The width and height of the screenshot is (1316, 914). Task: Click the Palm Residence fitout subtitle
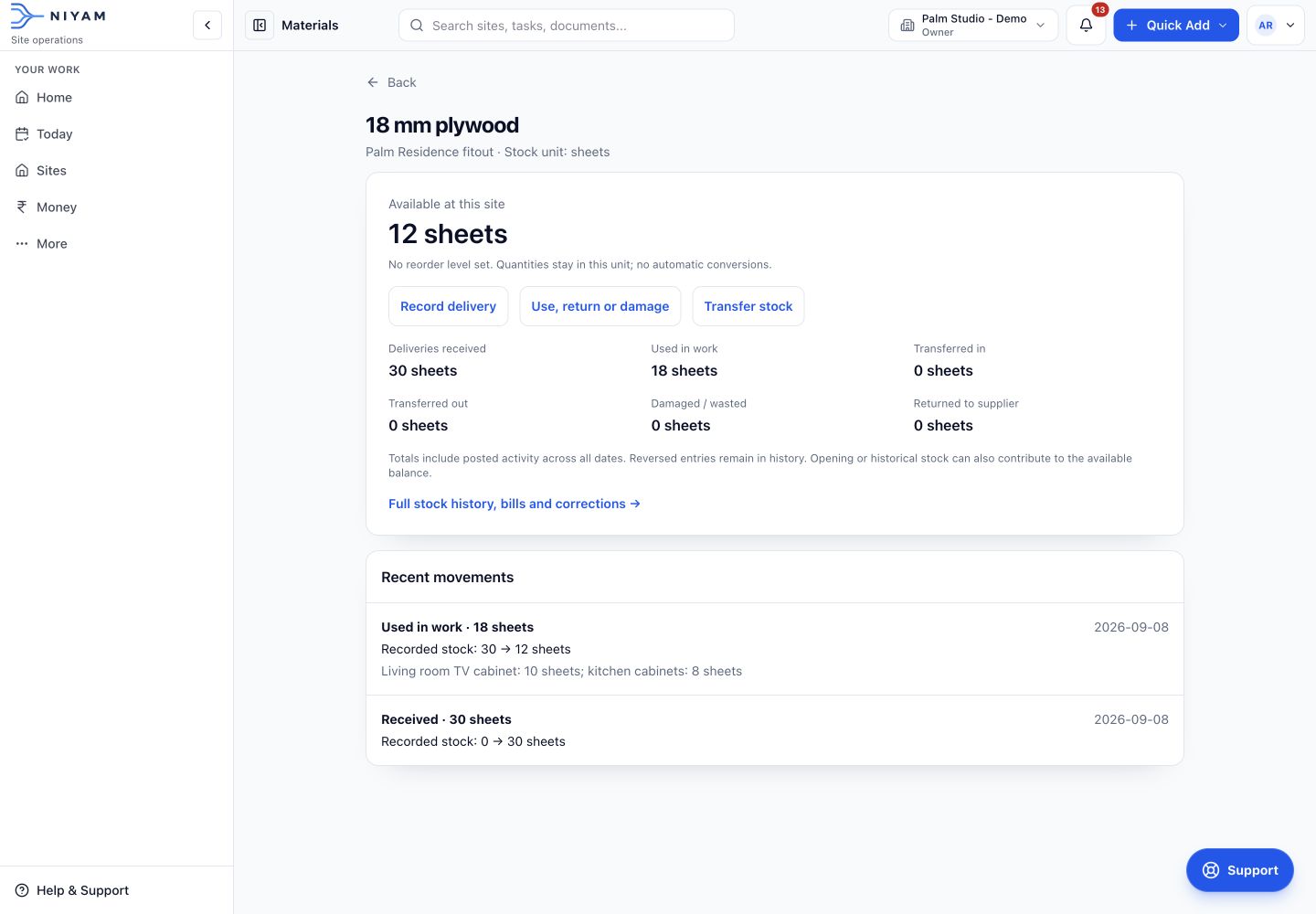[x=487, y=152]
